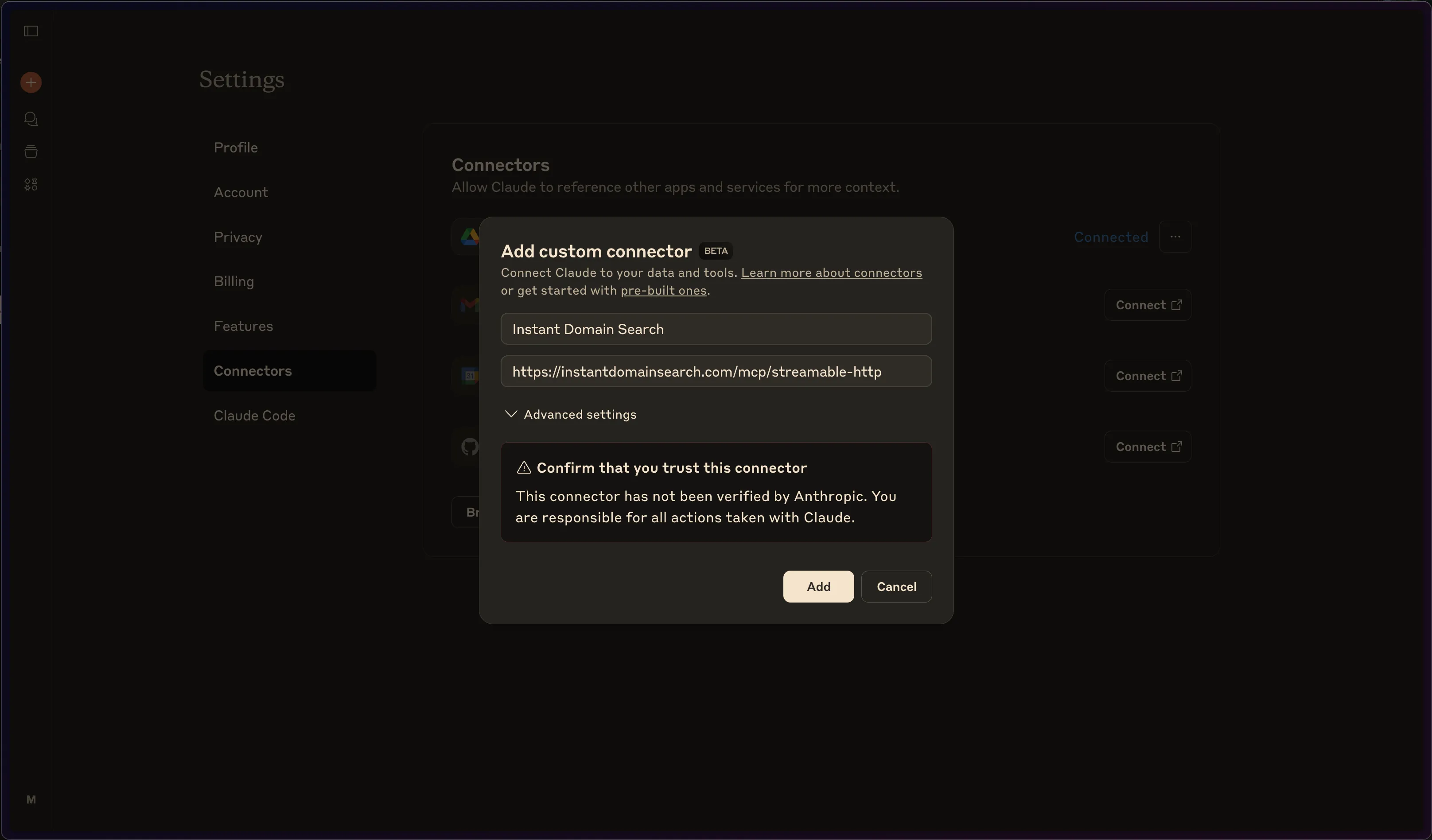1432x840 pixels.
Task: Expand Advanced settings
Action: click(x=571, y=414)
